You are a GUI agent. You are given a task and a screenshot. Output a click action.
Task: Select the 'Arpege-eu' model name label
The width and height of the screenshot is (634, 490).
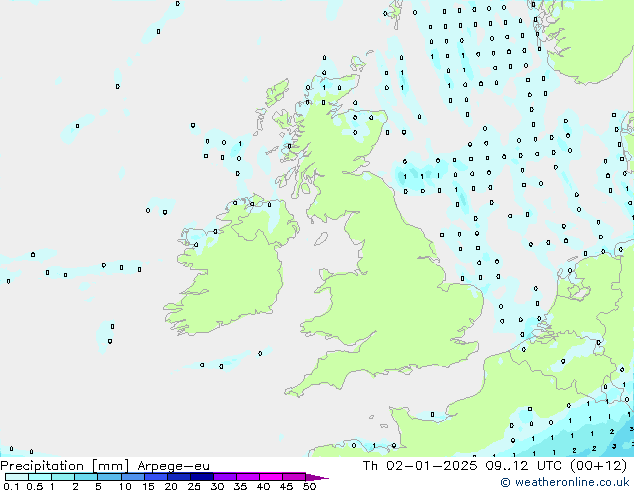(x=173, y=466)
